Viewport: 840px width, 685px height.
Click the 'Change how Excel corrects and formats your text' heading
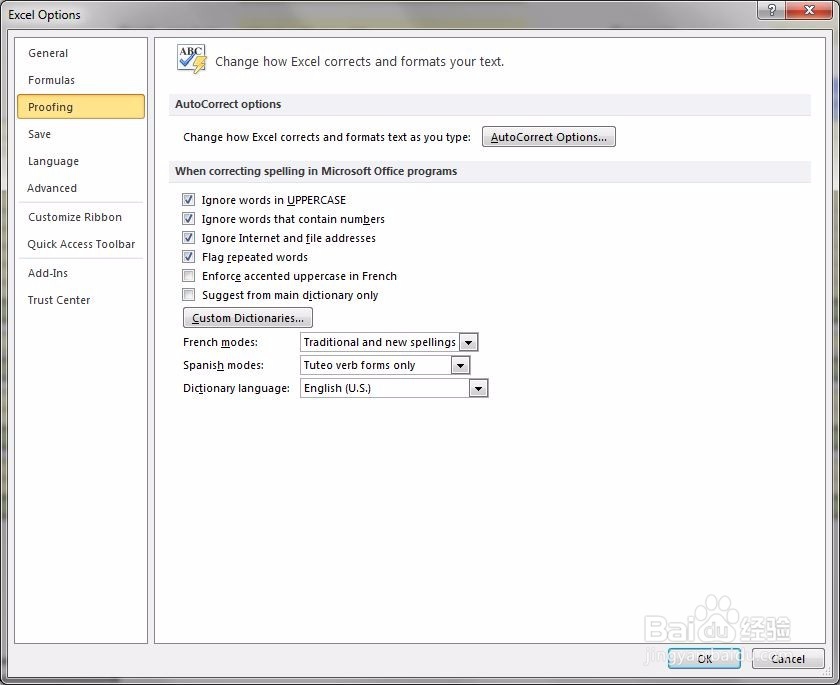359,62
